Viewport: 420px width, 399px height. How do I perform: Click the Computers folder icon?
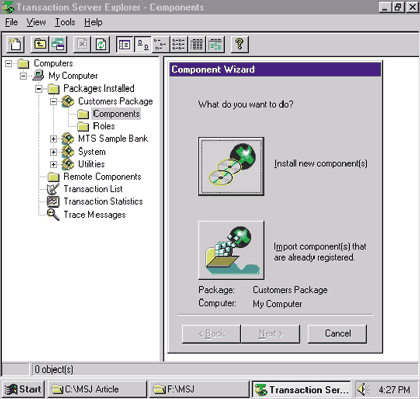tap(23, 63)
